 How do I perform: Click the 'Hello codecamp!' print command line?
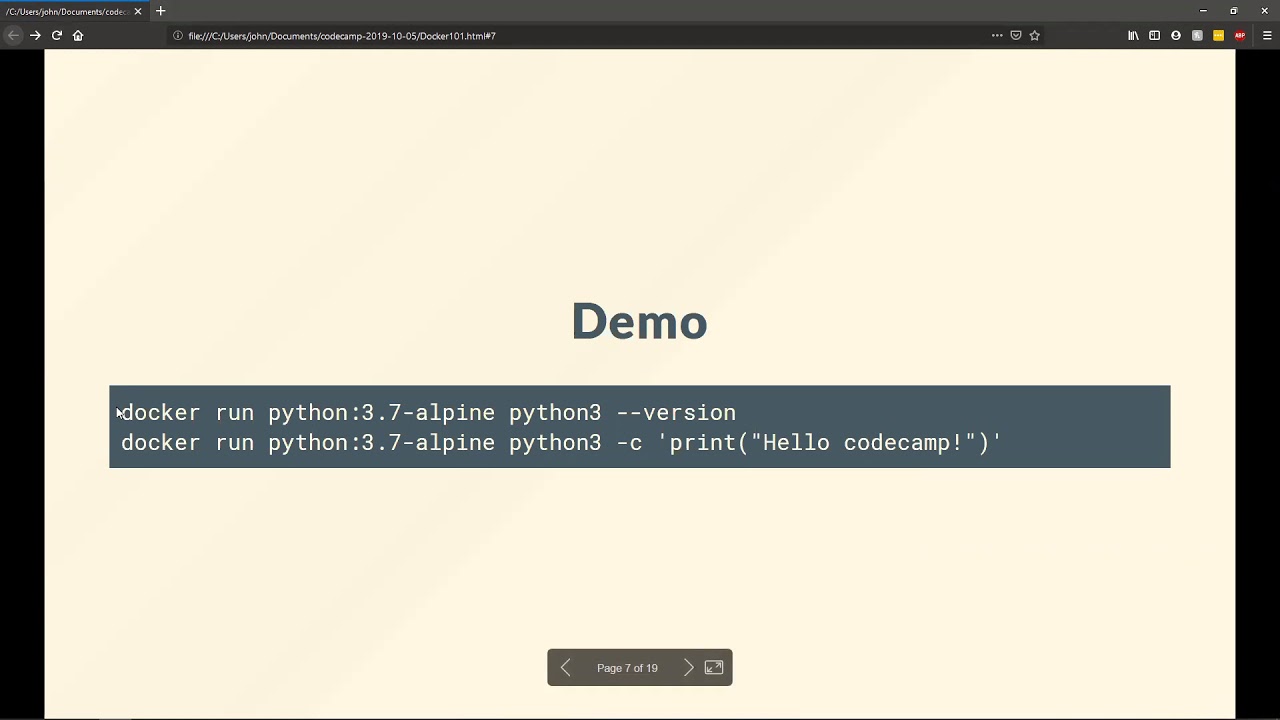tap(561, 442)
